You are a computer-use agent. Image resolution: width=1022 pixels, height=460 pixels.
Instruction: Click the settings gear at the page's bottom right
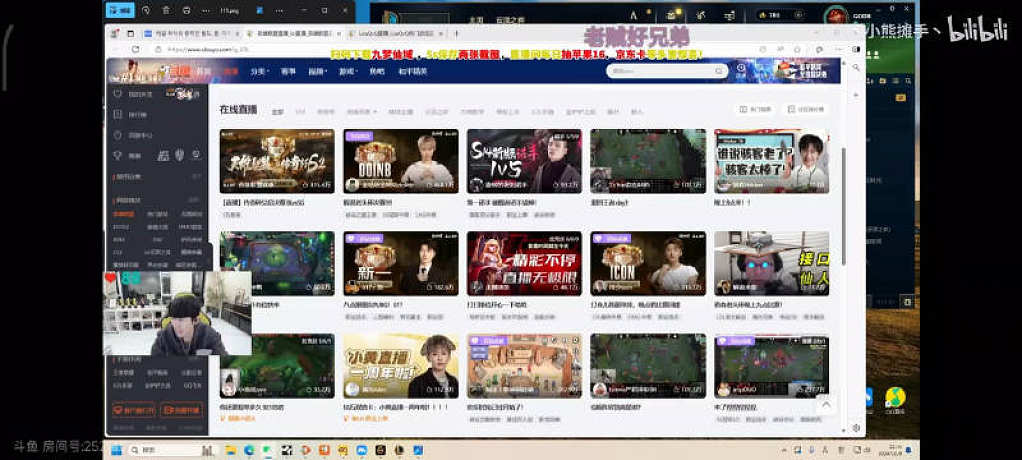(x=855, y=429)
